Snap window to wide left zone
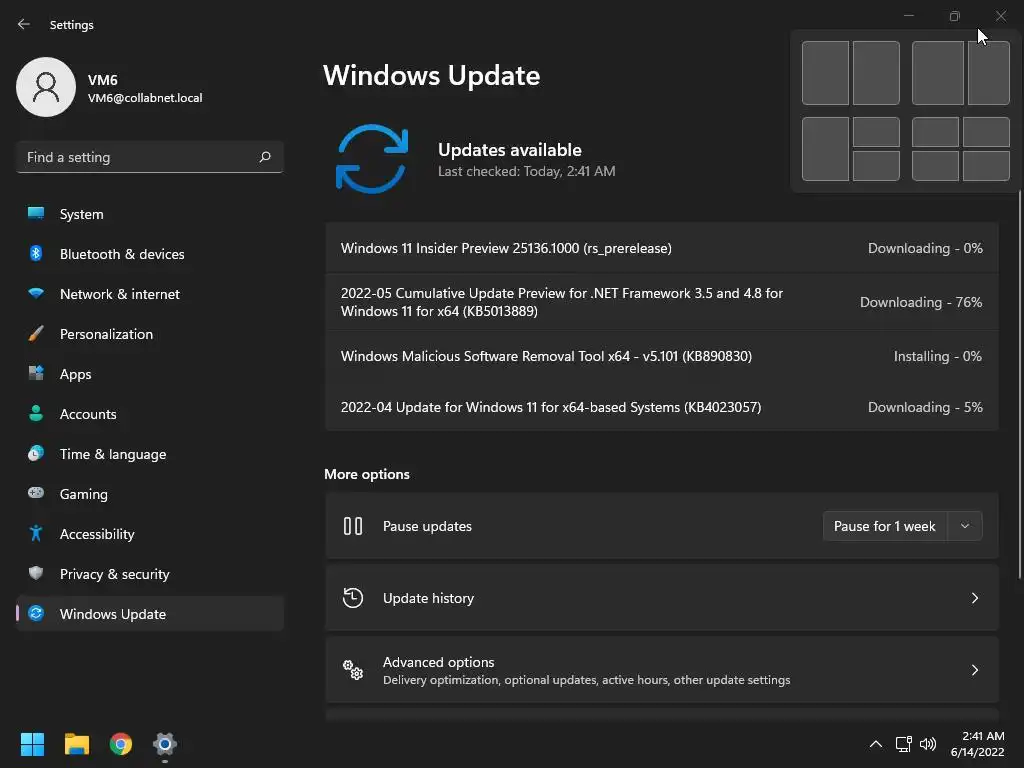The image size is (1024, 768). 938,72
